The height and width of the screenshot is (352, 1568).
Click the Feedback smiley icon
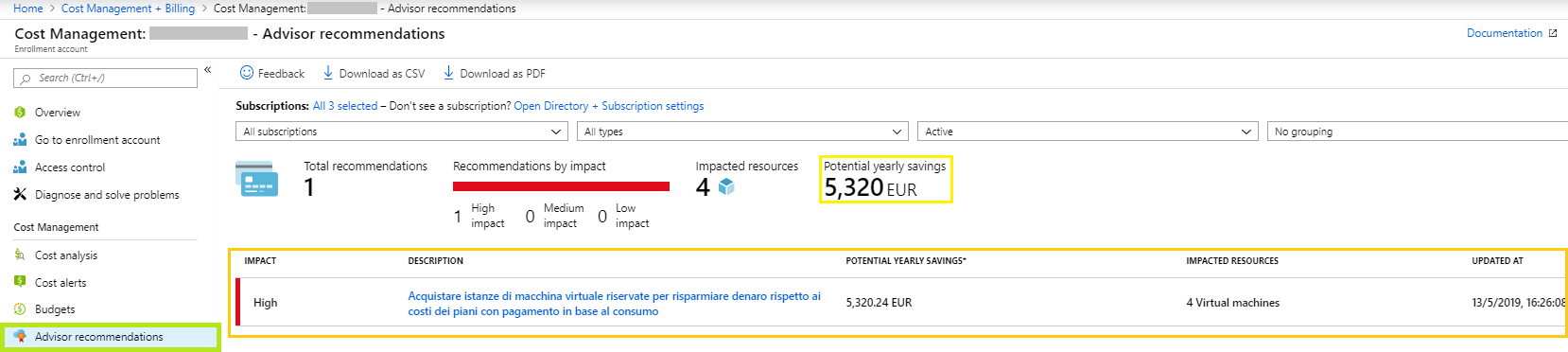tap(247, 73)
